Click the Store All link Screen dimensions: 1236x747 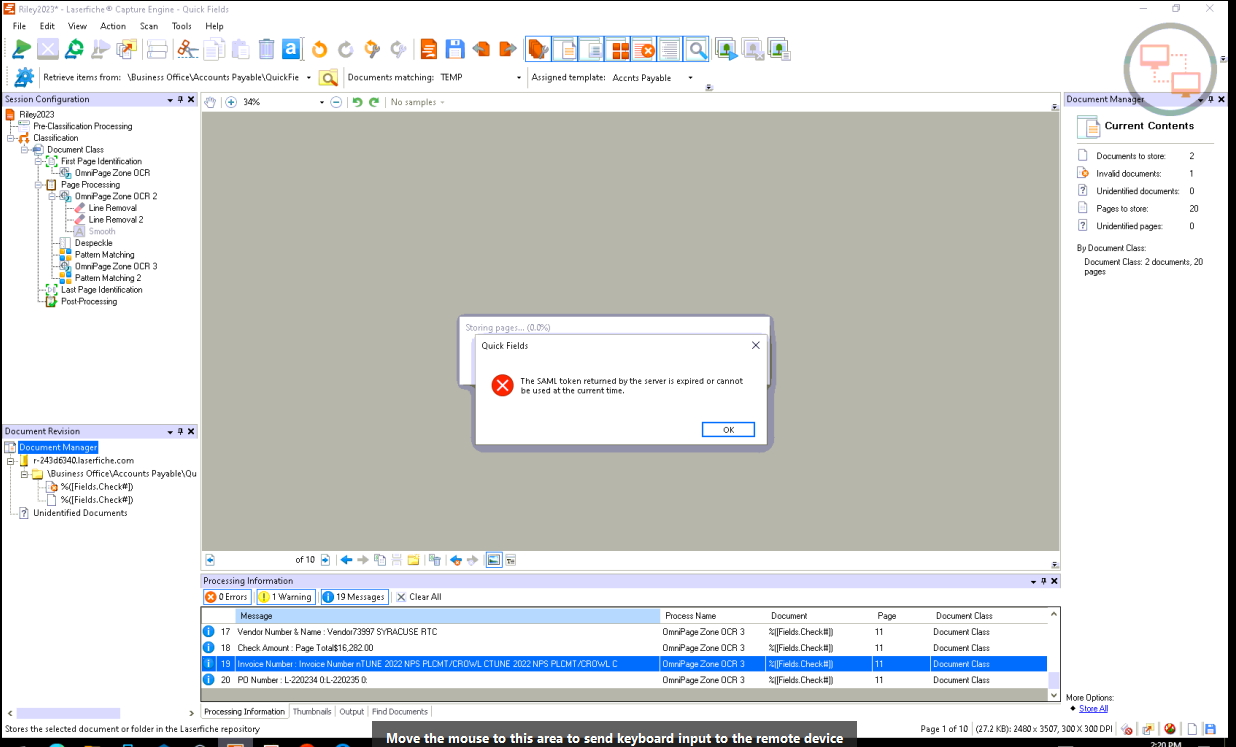[x=1093, y=708]
